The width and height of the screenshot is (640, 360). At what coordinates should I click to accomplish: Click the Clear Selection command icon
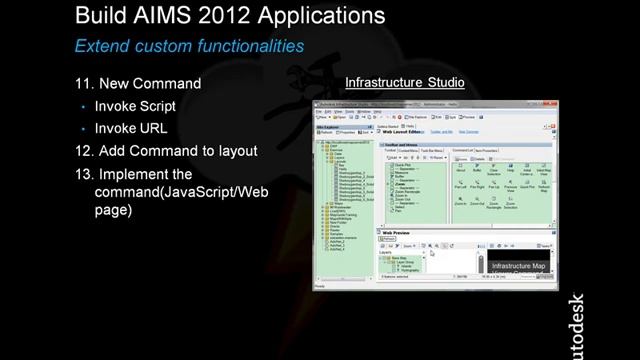pyautogui.click(x=493, y=169)
